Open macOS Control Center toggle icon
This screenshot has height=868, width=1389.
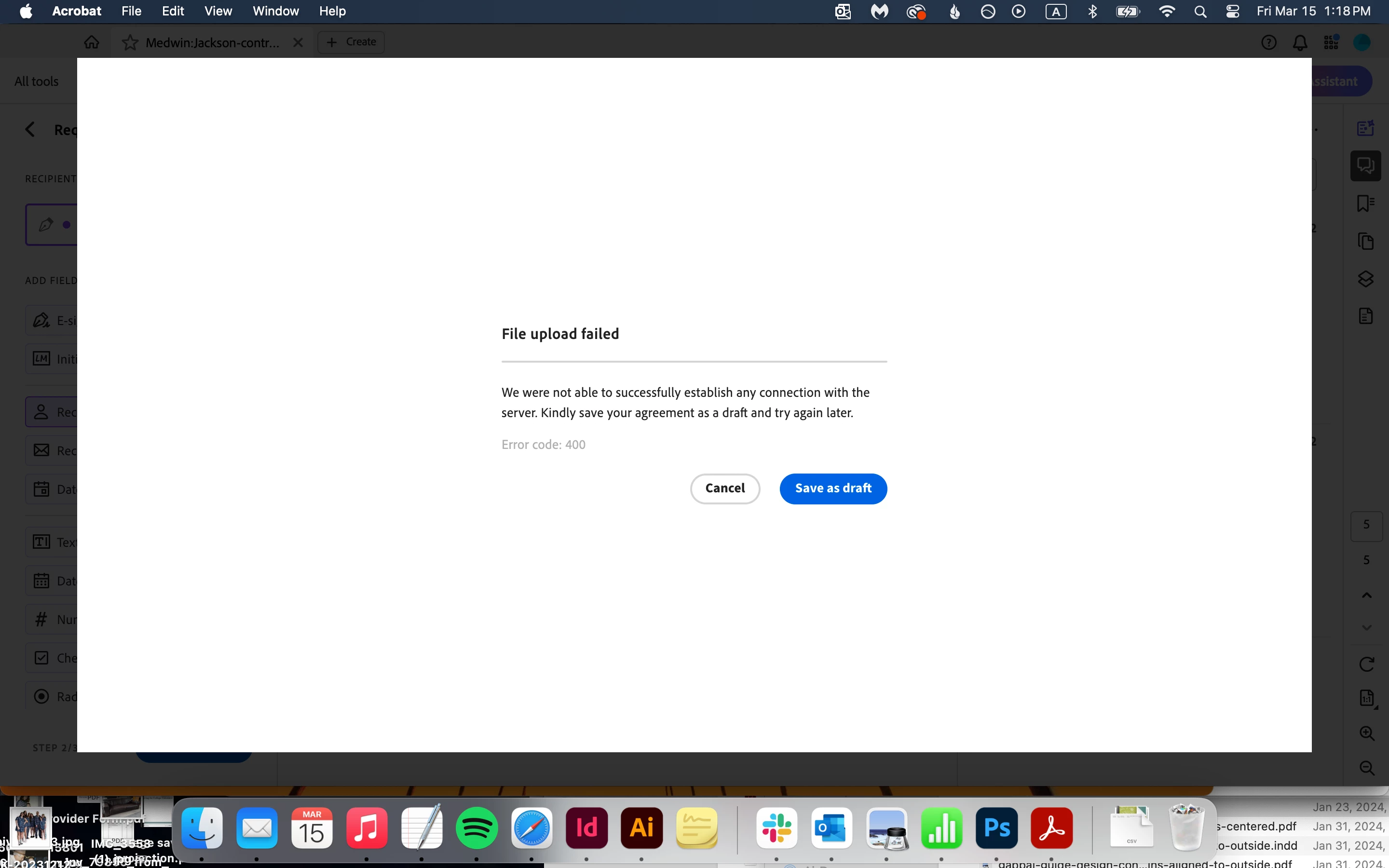click(x=1232, y=12)
